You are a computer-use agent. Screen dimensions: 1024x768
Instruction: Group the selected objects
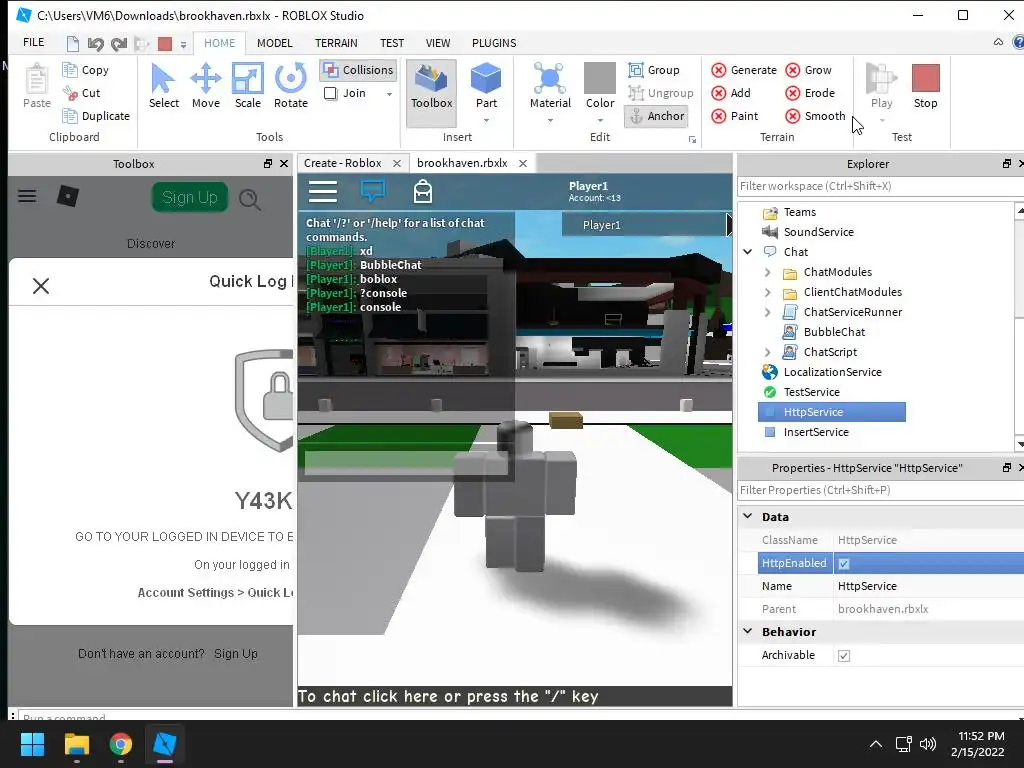point(654,70)
